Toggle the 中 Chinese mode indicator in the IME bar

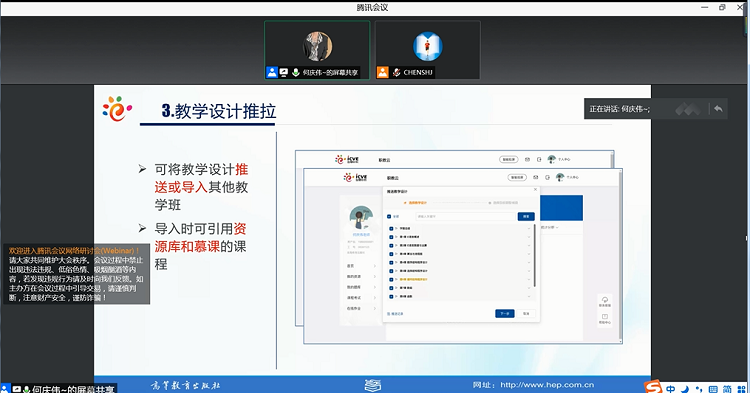pyautogui.click(x=671, y=389)
